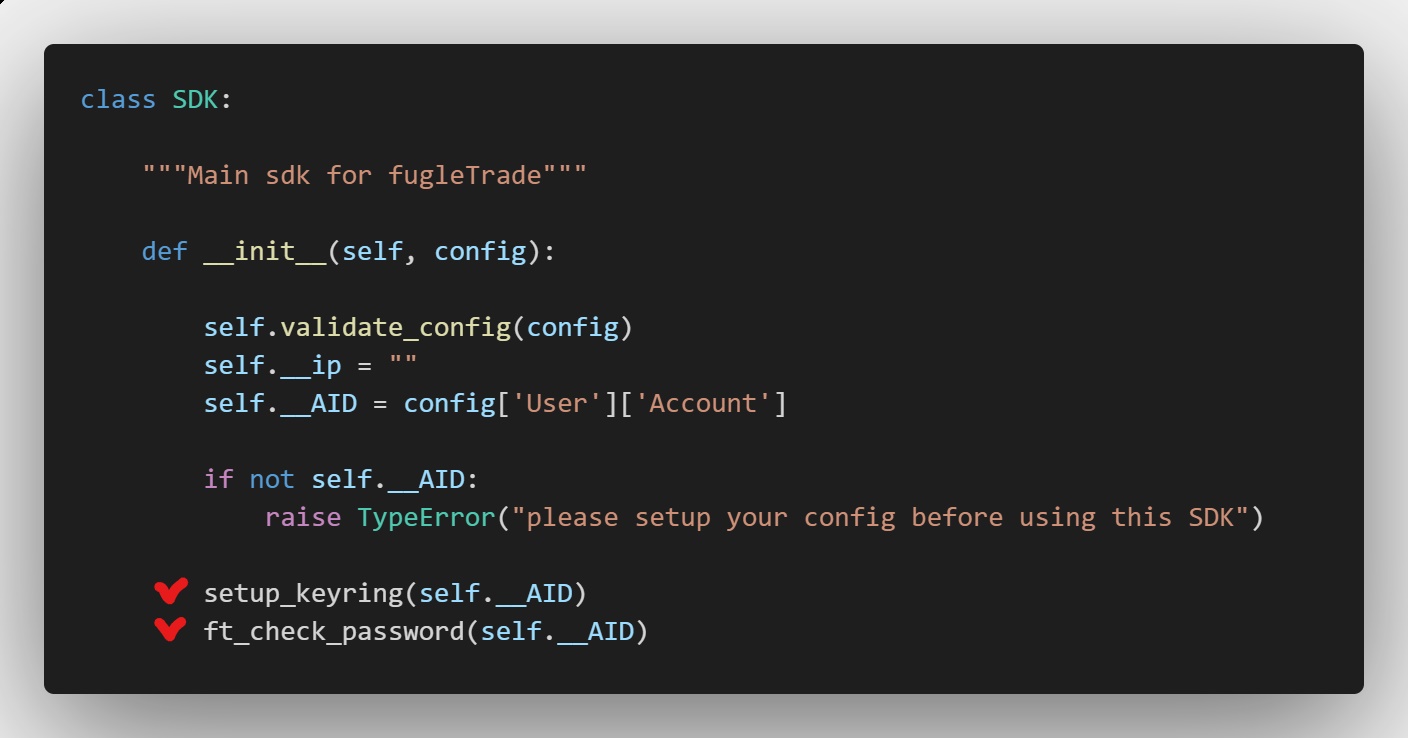Click the validate_config method call
Viewport: 1408px width, 738px height.
coord(396,327)
